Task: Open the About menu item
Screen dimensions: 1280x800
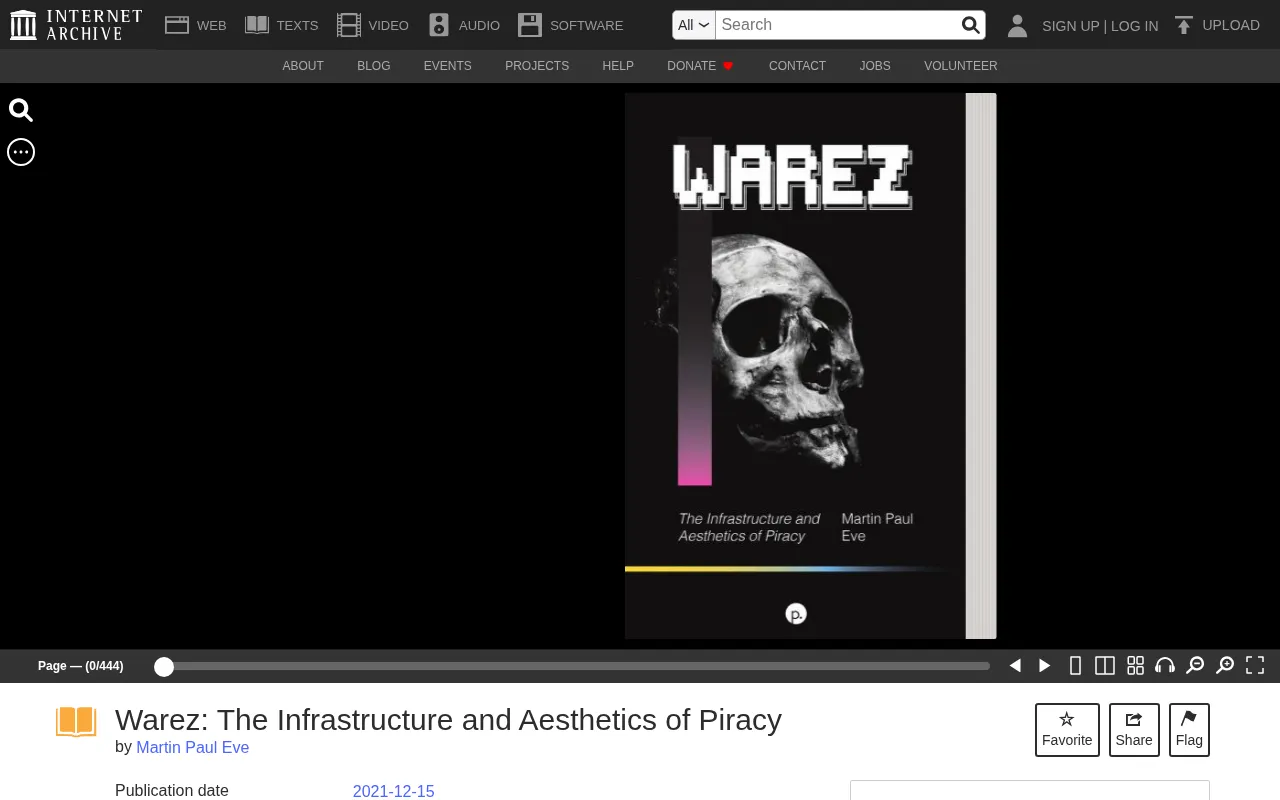Action: pyautogui.click(x=303, y=66)
